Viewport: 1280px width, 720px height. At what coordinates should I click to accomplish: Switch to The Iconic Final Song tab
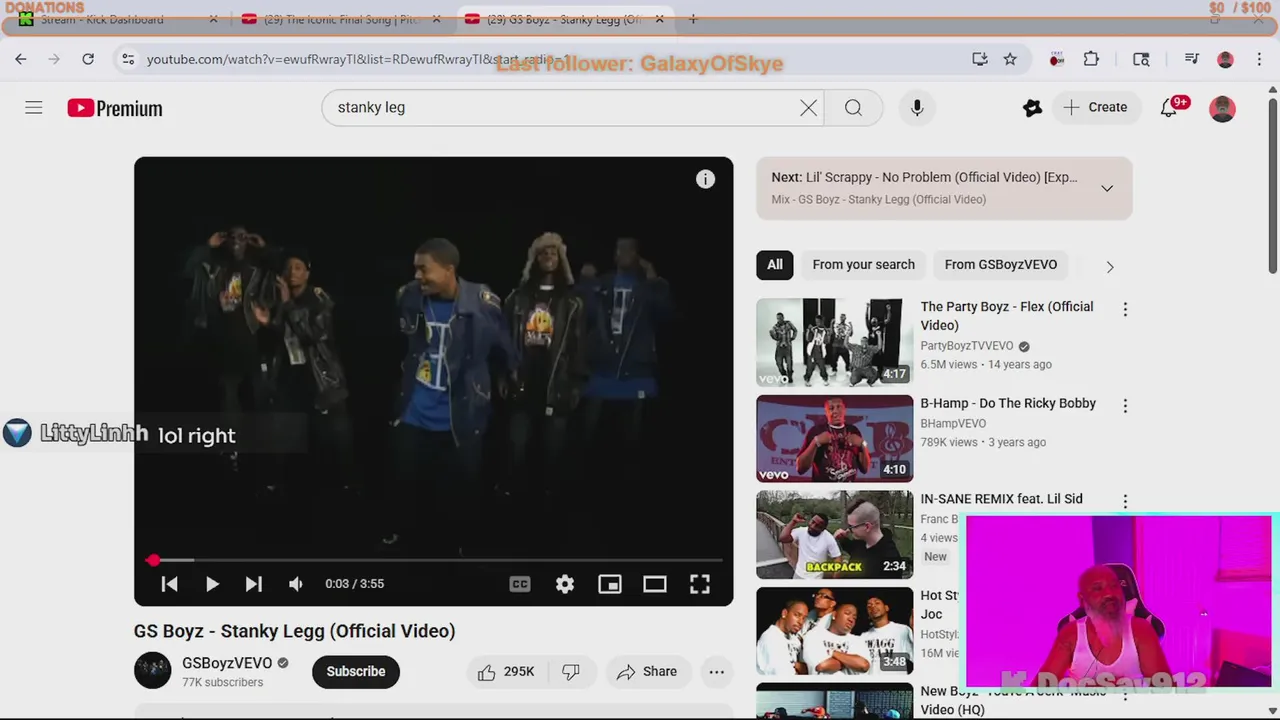(341, 19)
